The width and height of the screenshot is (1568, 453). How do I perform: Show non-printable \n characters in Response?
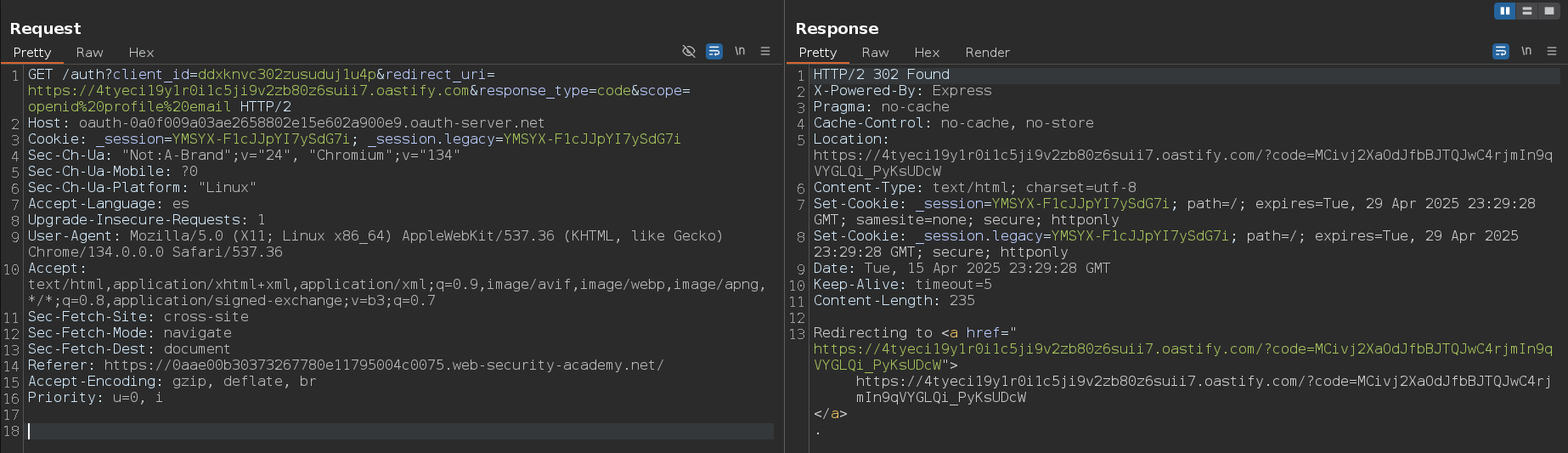tap(1526, 52)
